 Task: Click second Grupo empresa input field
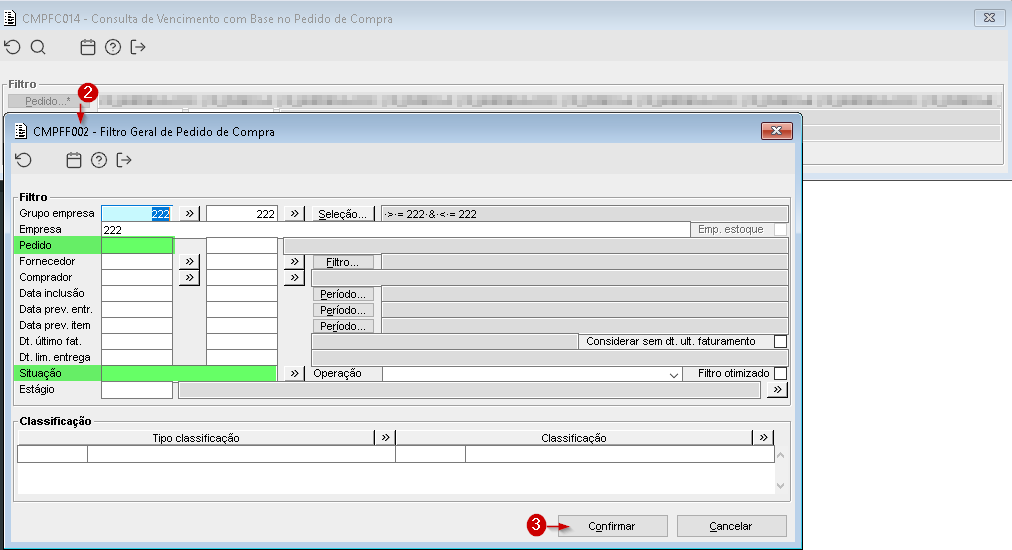coord(242,214)
